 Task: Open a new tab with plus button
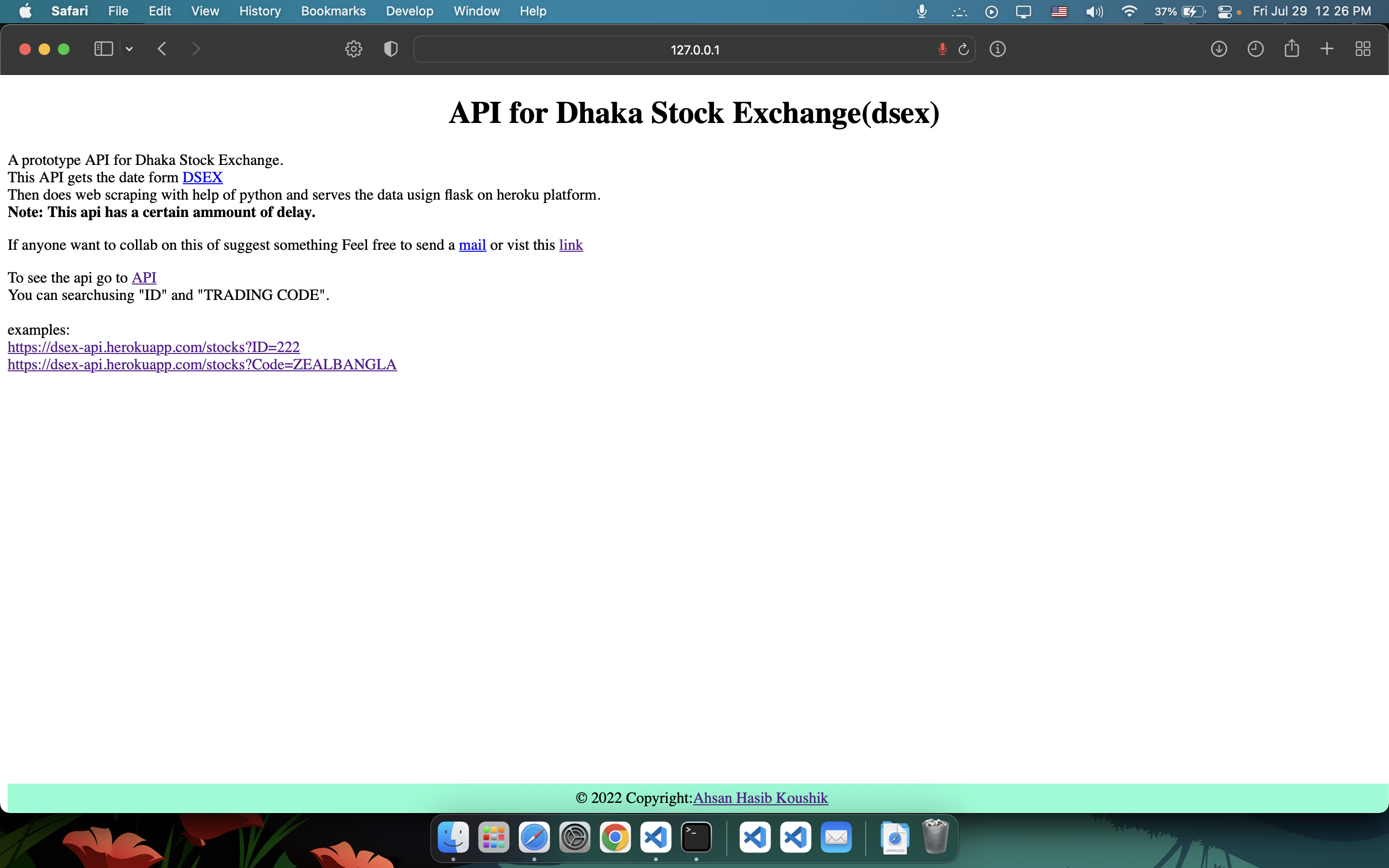point(1327,49)
